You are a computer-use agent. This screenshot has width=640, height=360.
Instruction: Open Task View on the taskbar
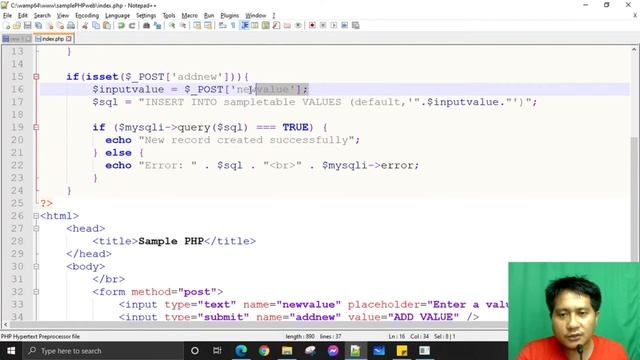[217, 351]
